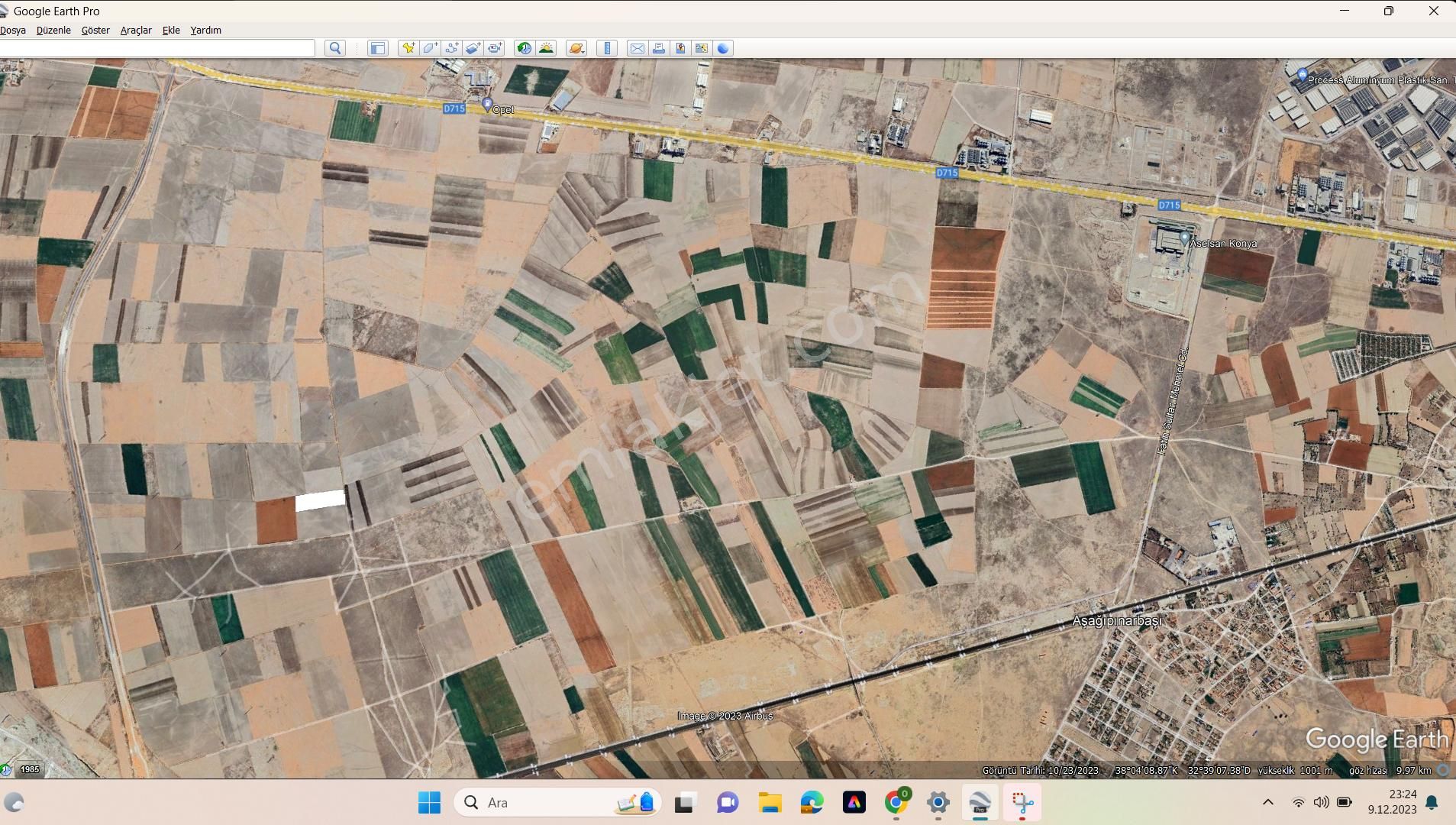Click the center D715 road label
Image resolution: width=1456 pixels, height=825 pixels.
(x=947, y=173)
